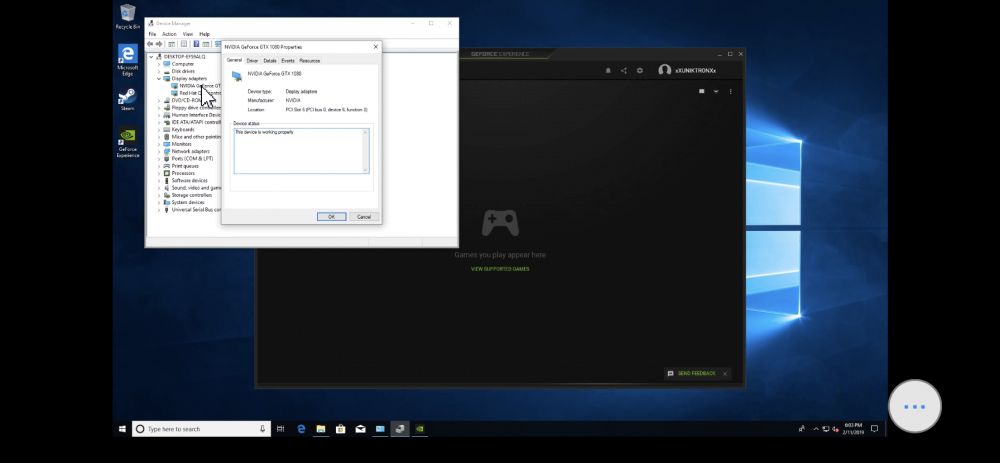The image size is (1000, 463).
Task: Click the Device status scrollbar
Action: click(x=365, y=151)
